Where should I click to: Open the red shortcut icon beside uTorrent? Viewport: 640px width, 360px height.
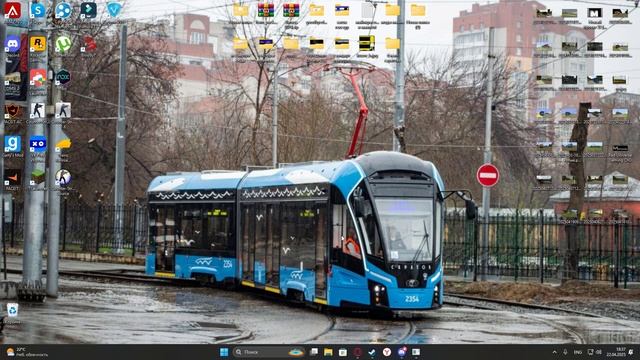coord(89,44)
